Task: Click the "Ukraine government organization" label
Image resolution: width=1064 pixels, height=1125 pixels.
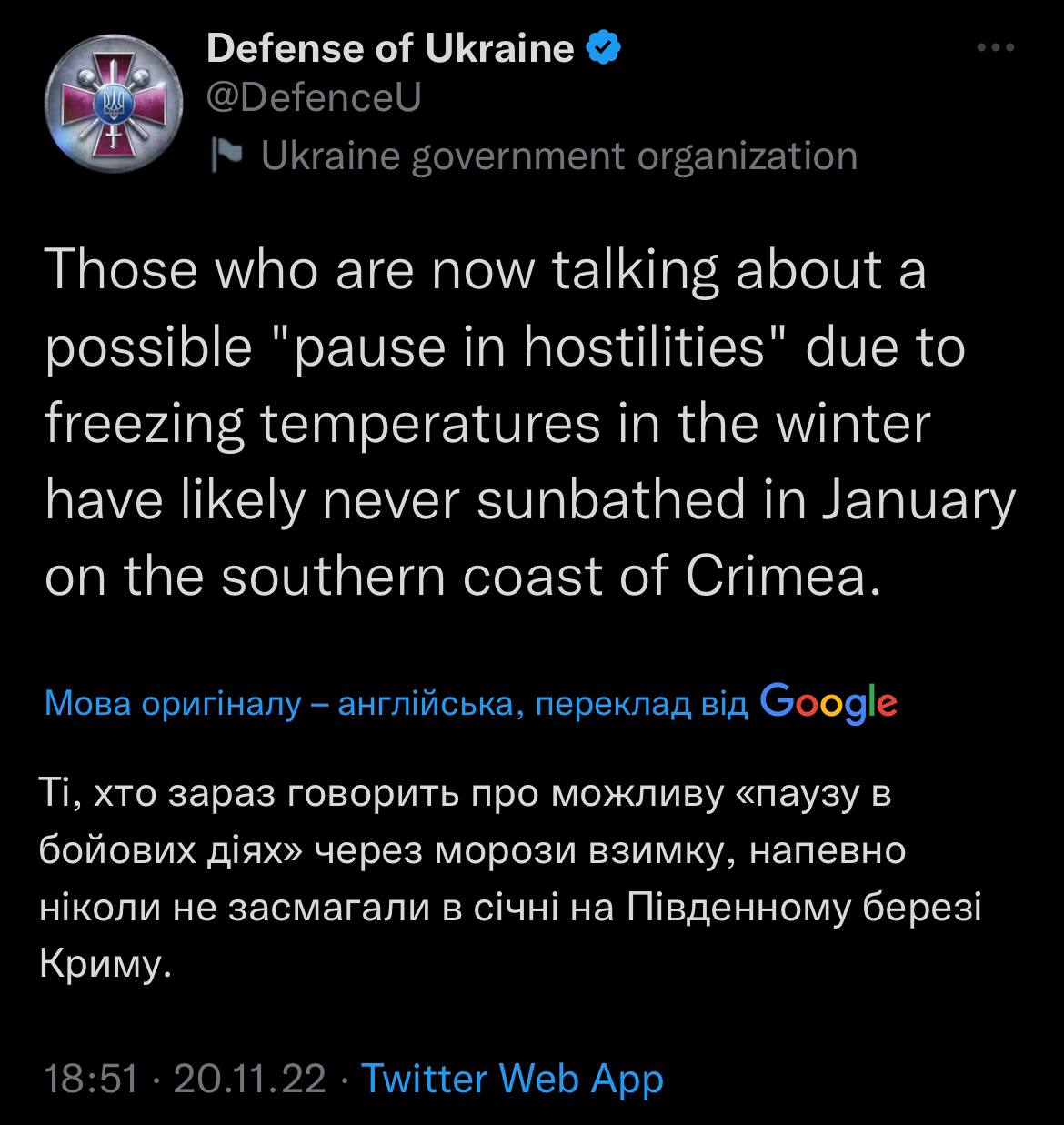Action: tap(559, 156)
